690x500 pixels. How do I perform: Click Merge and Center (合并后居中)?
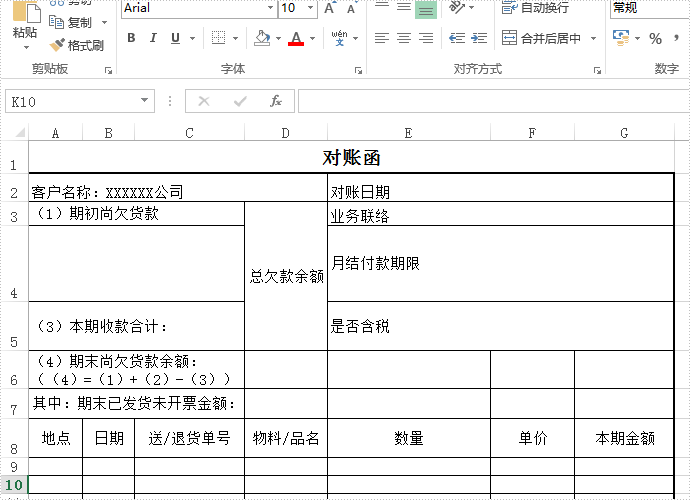point(541,38)
